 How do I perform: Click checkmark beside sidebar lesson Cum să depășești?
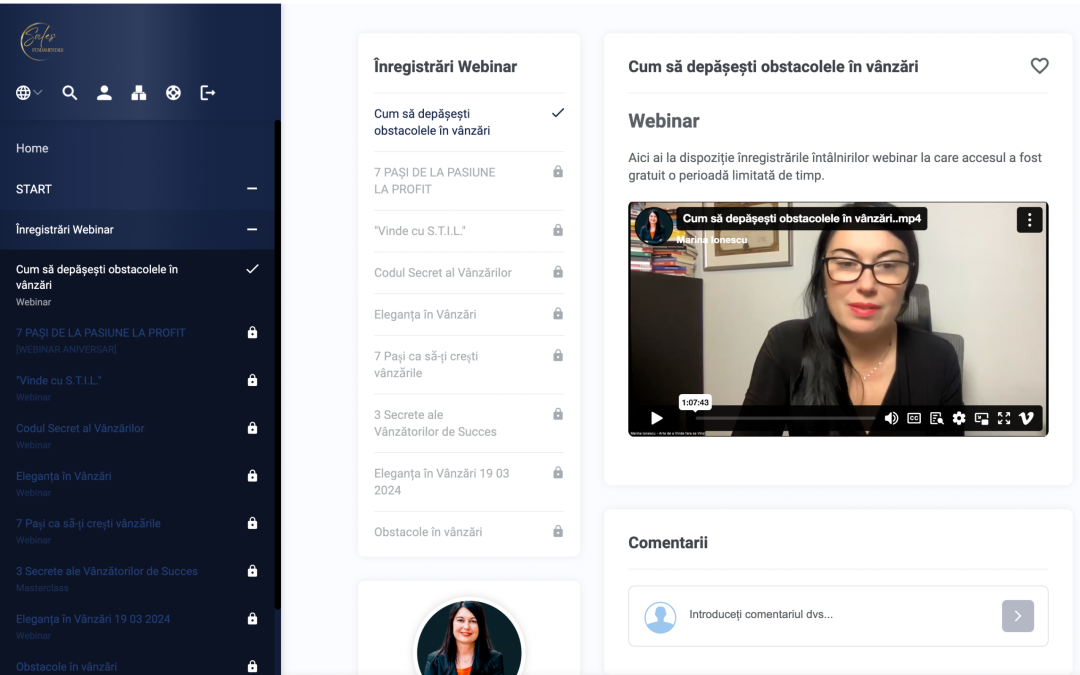point(252,269)
